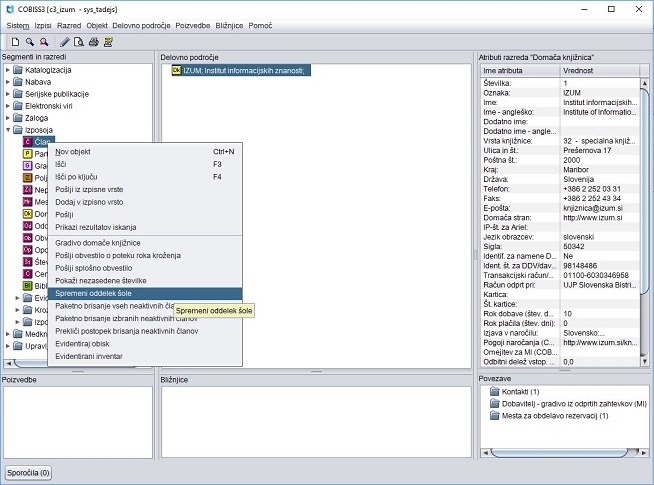
Task: Open the Razred menu
Action: pyautogui.click(x=69, y=26)
